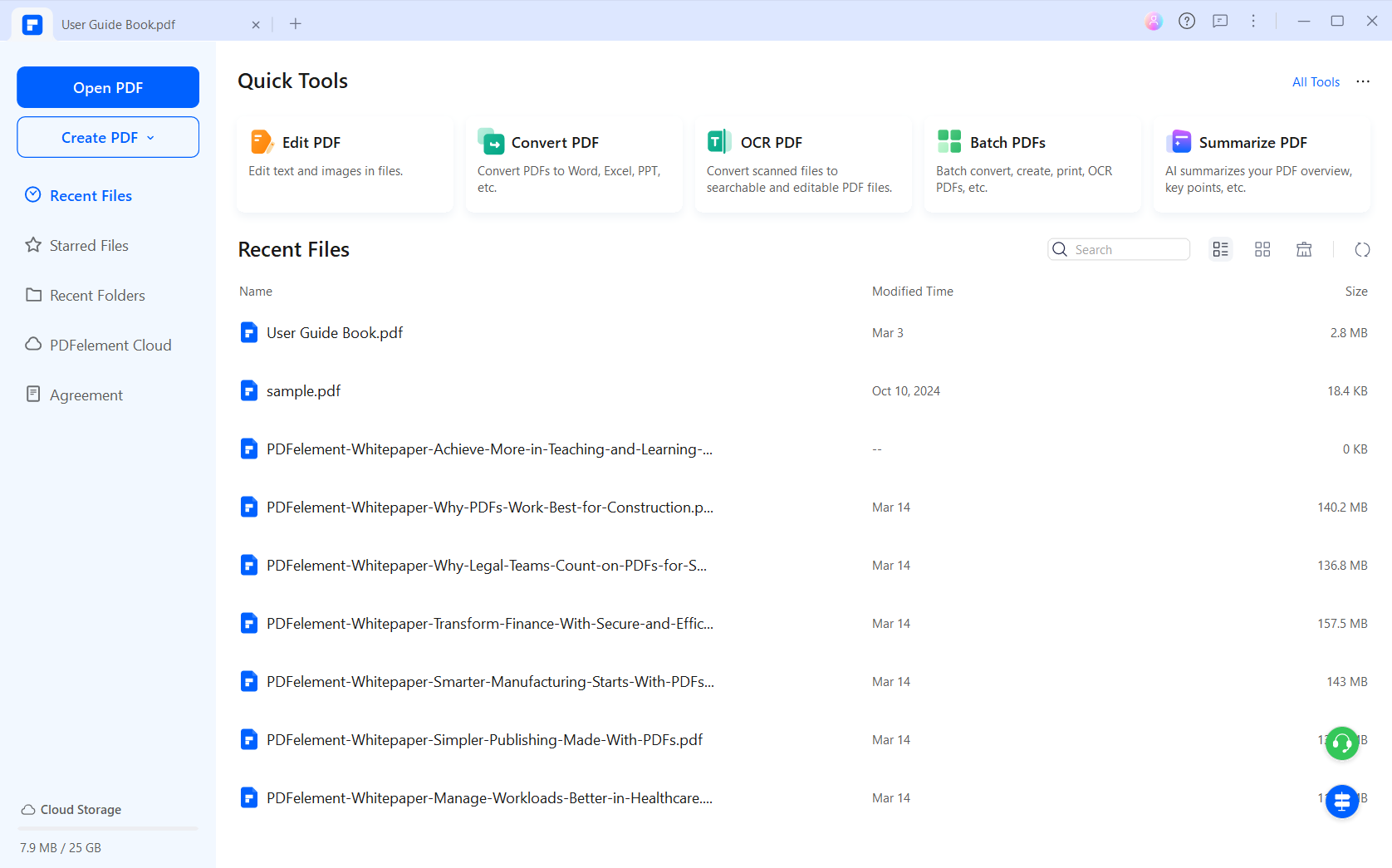Open the feedback message icon
1392x868 pixels.
click(x=1220, y=22)
